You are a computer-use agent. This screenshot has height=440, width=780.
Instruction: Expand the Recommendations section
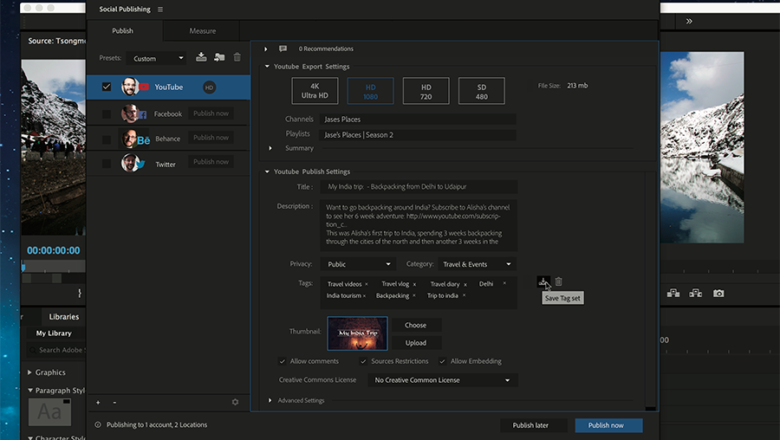(266, 49)
